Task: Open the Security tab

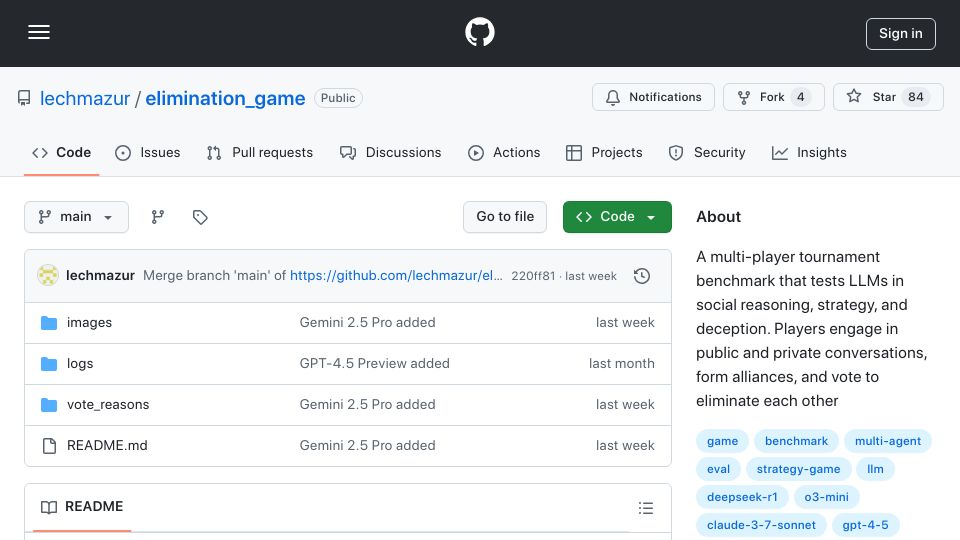Action: (x=707, y=152)
